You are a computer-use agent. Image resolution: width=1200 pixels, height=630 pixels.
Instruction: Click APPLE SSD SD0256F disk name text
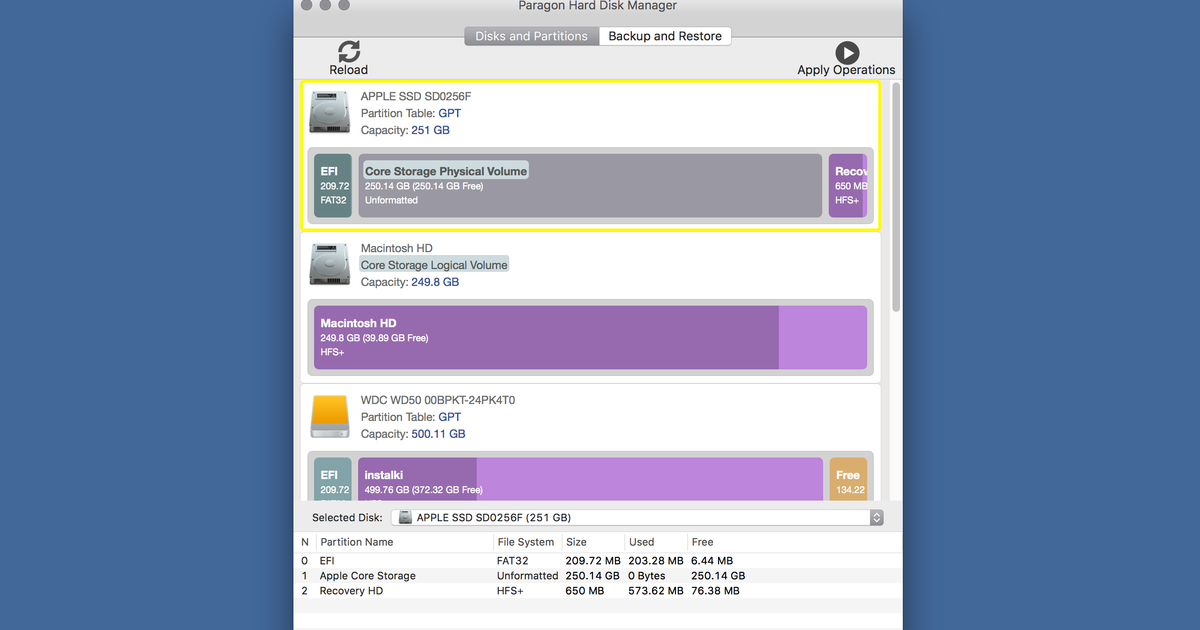pos(416,96)
